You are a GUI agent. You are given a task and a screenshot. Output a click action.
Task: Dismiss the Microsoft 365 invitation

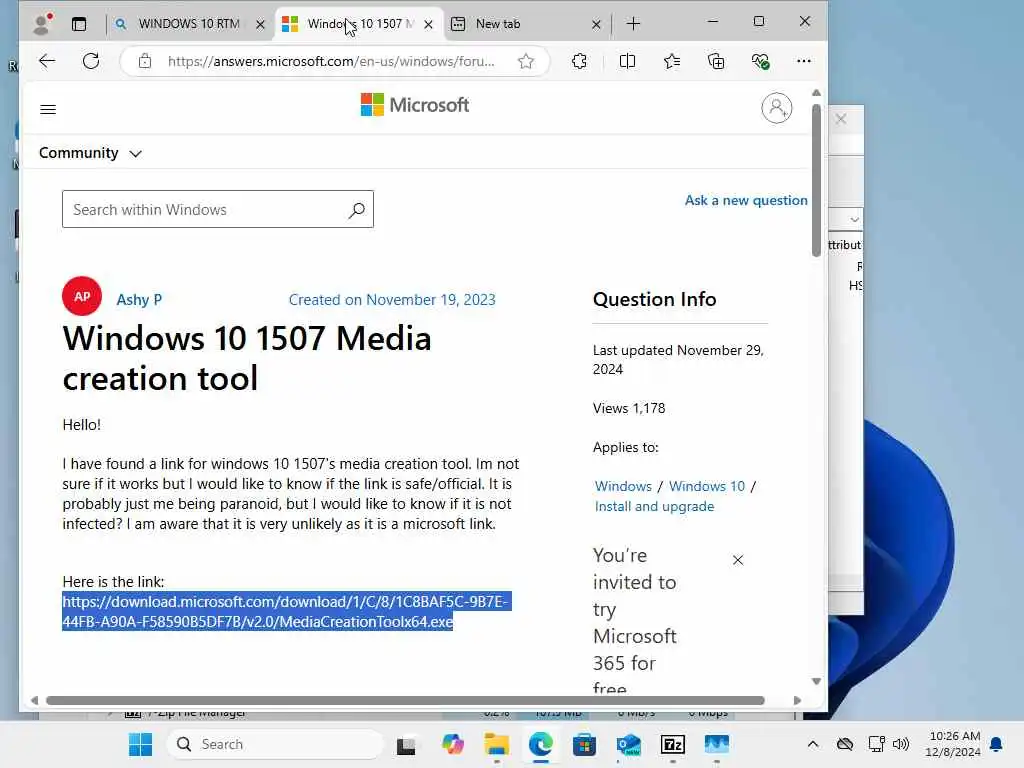[x=738, y=560]
